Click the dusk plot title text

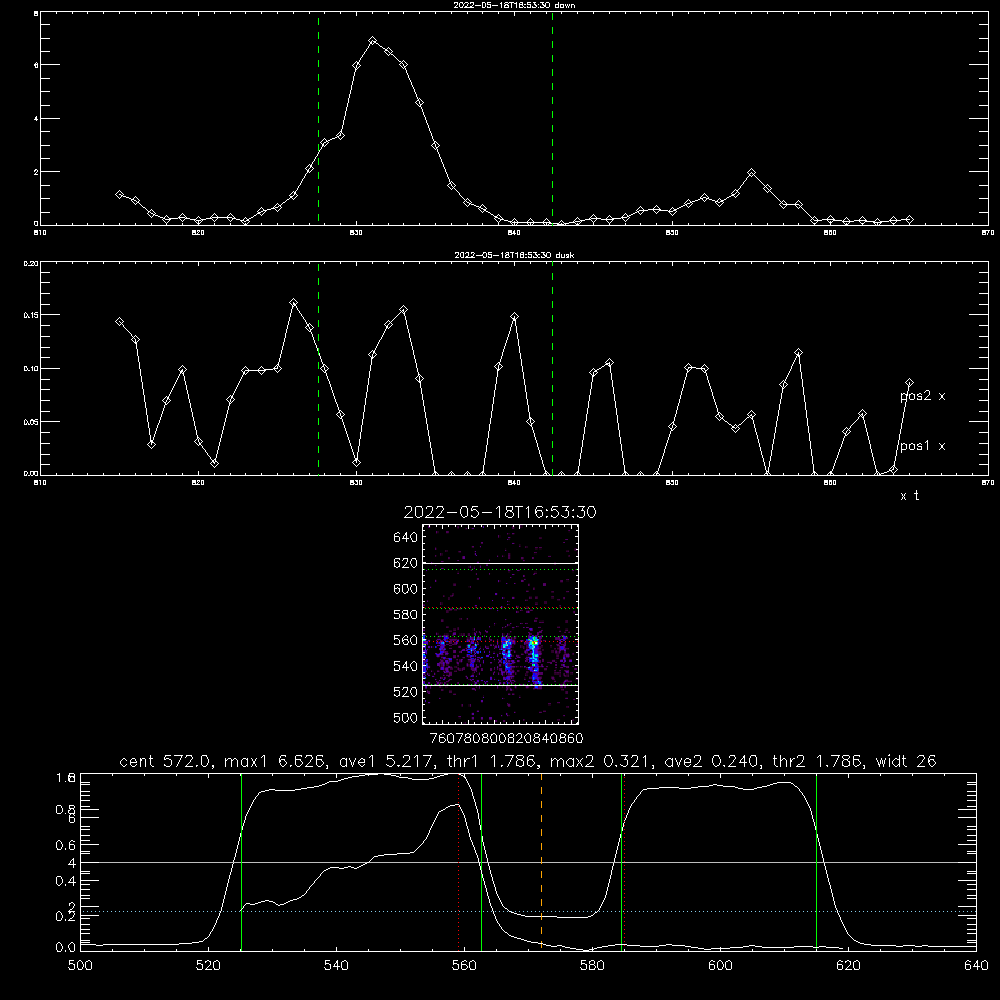tap(514, 255)
